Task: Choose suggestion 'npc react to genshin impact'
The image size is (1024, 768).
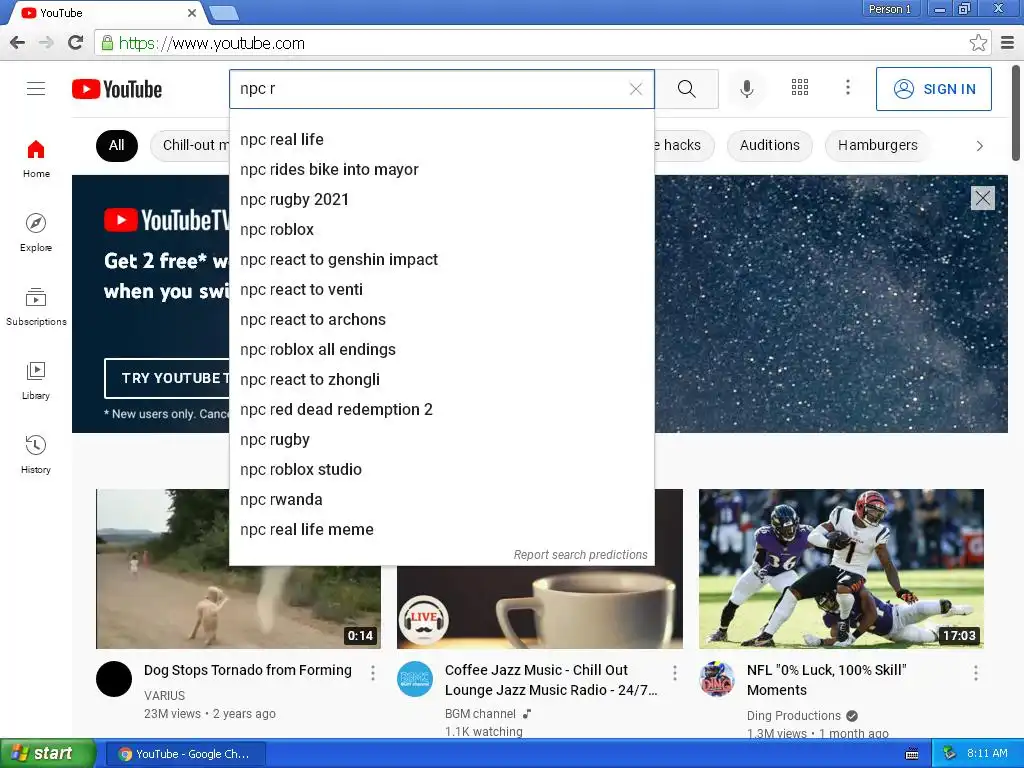Action: pyautogui.click(x=441, y=260)
